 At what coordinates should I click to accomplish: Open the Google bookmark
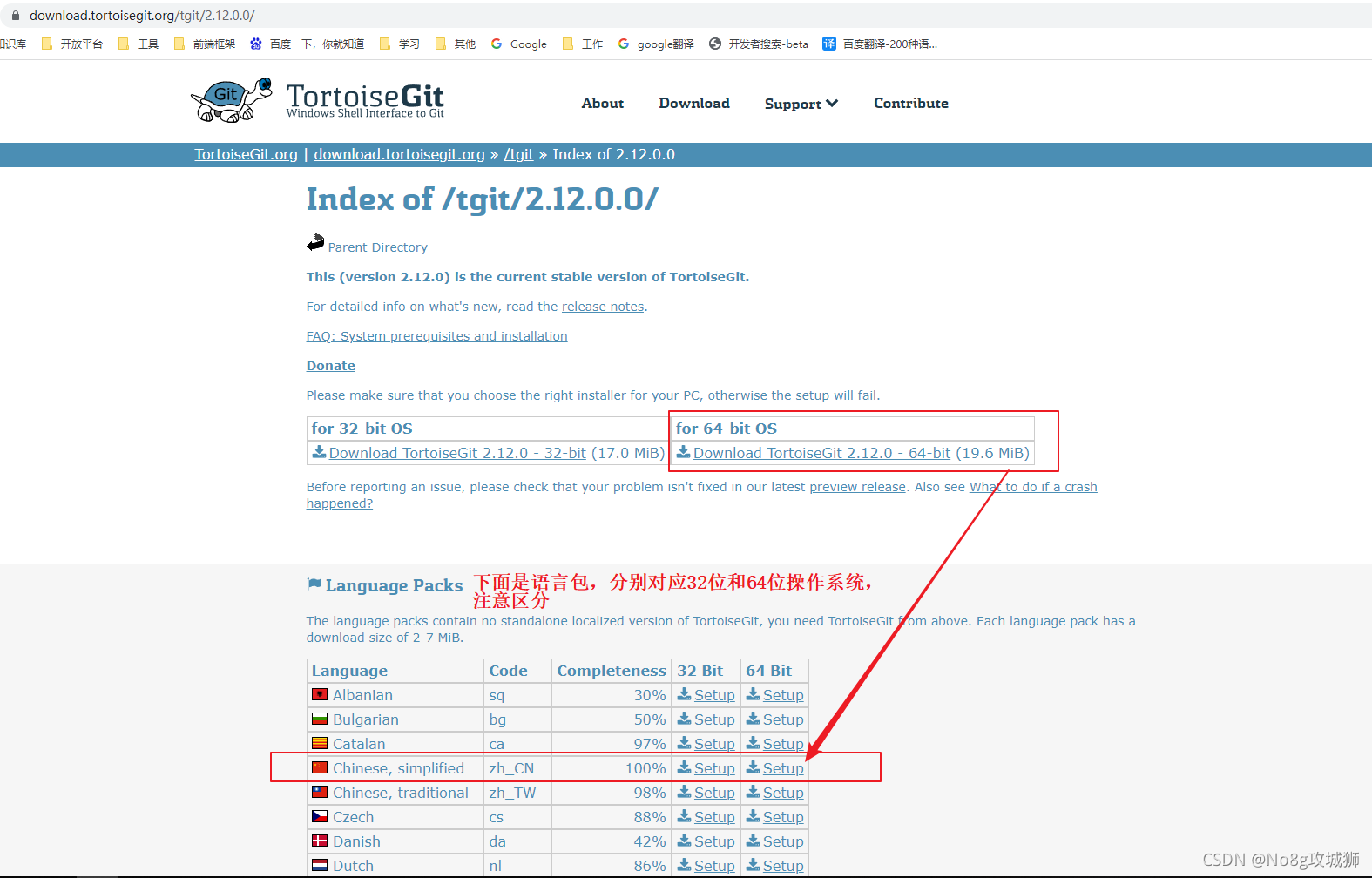(x=519, y=44)
